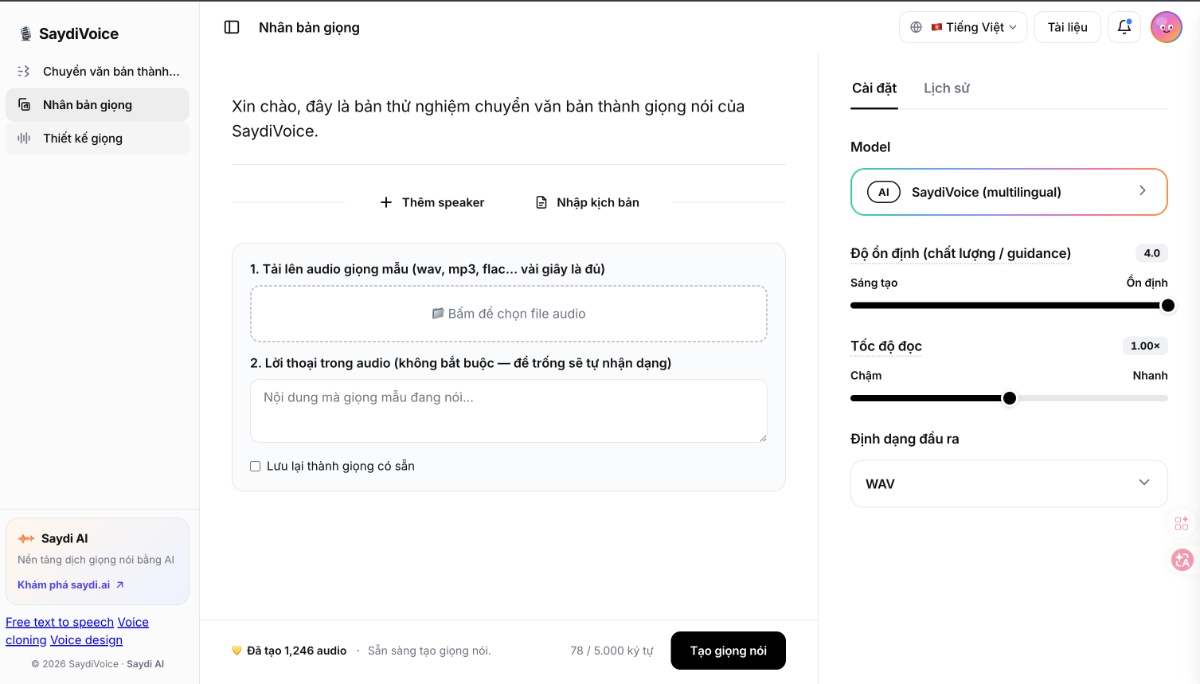Click the Tốc độ đọc slider handle
The height and width of the screenshot is (684, 1200).
(1009, 398)
